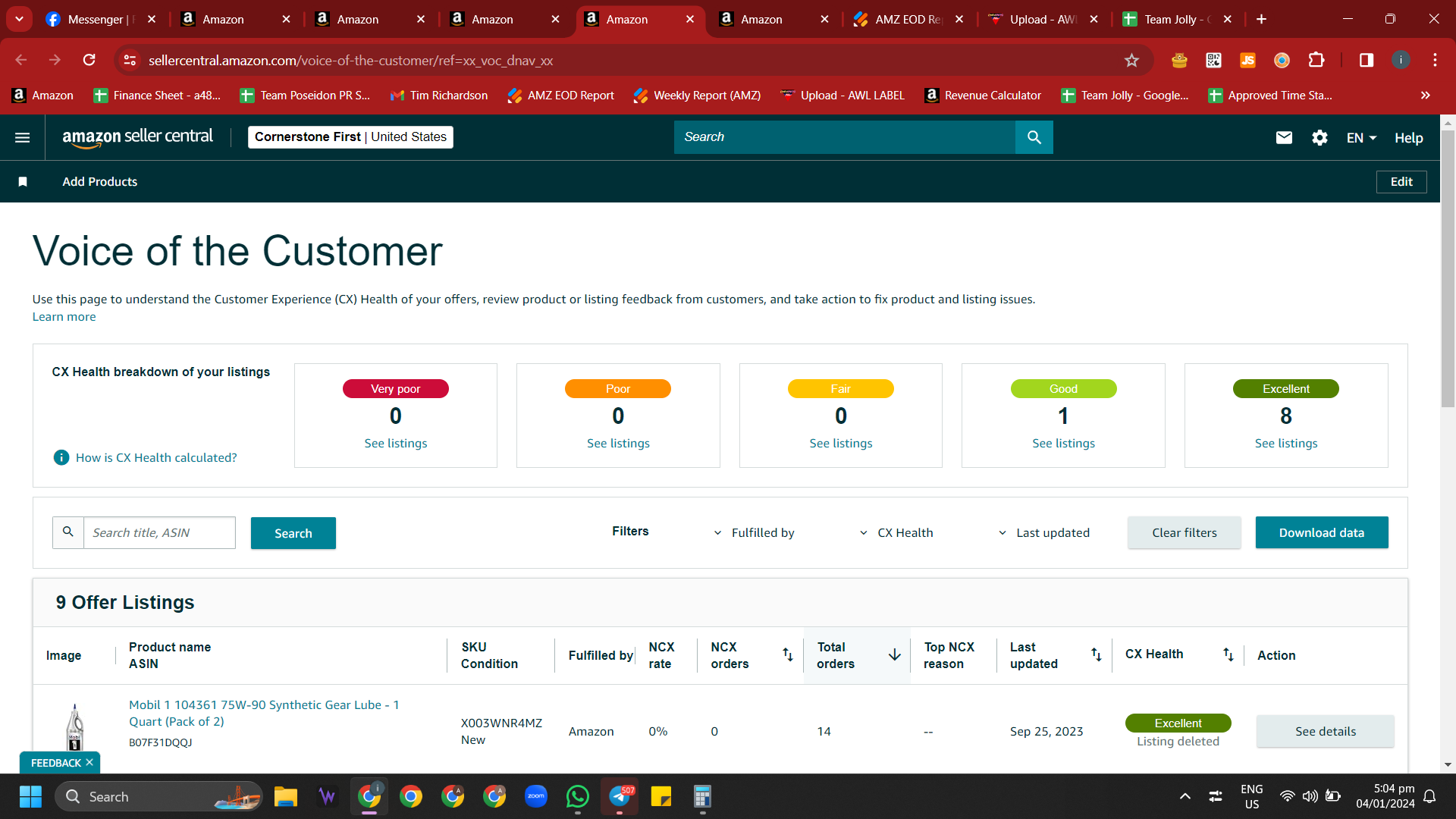
Task: Open the Revenue Calculator bookmark
Action: pos(983,95)
